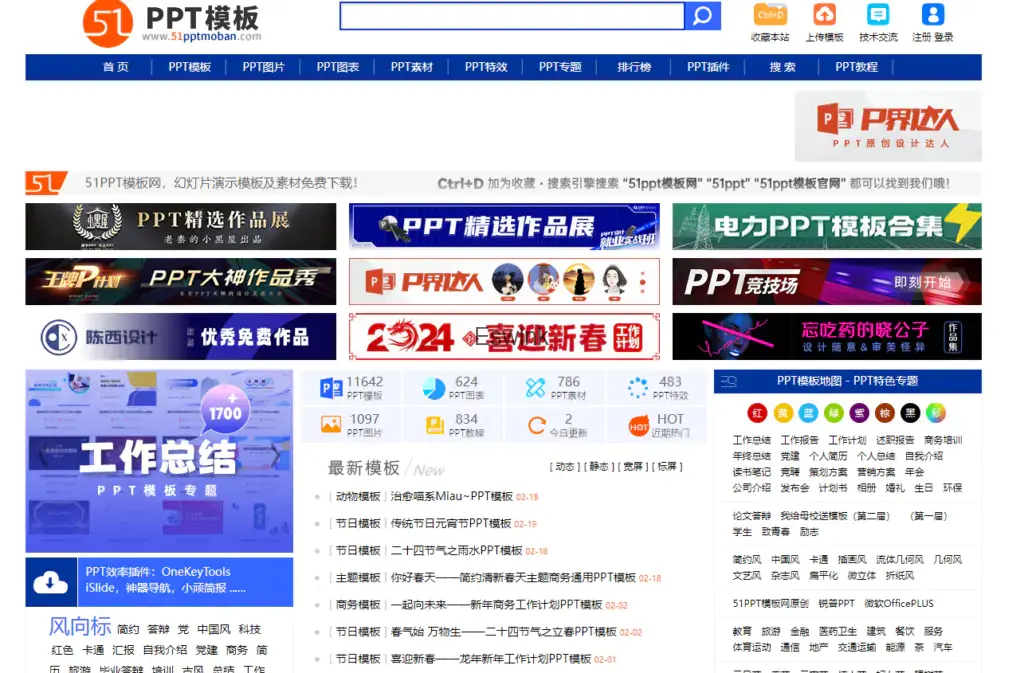Open the 上传模板 upload cloud icon
This screenshot has width=1024, height=673.
click(x=824, y=15)
